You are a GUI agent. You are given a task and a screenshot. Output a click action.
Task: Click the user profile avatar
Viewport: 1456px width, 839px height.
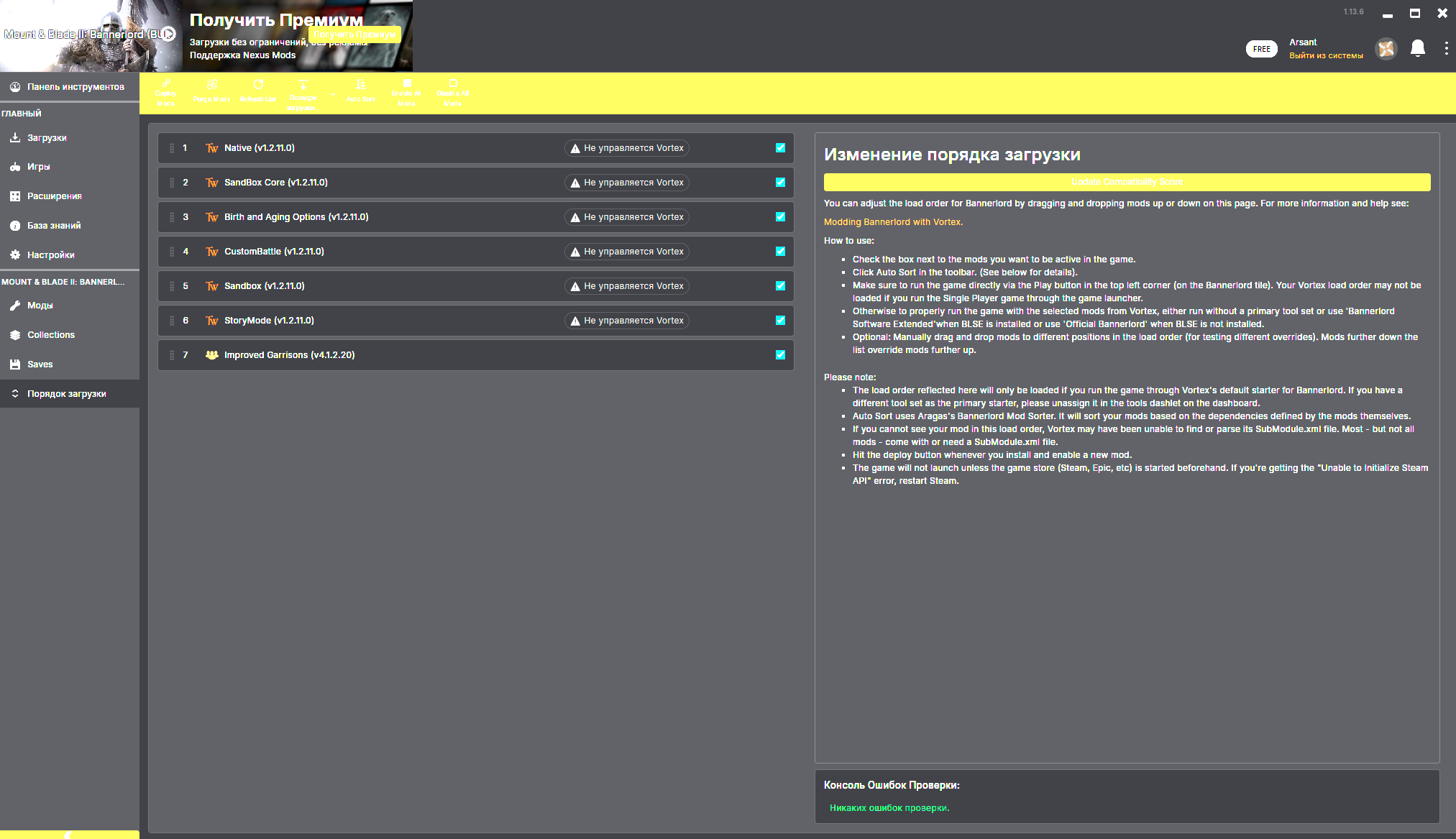pos(1386,48)
